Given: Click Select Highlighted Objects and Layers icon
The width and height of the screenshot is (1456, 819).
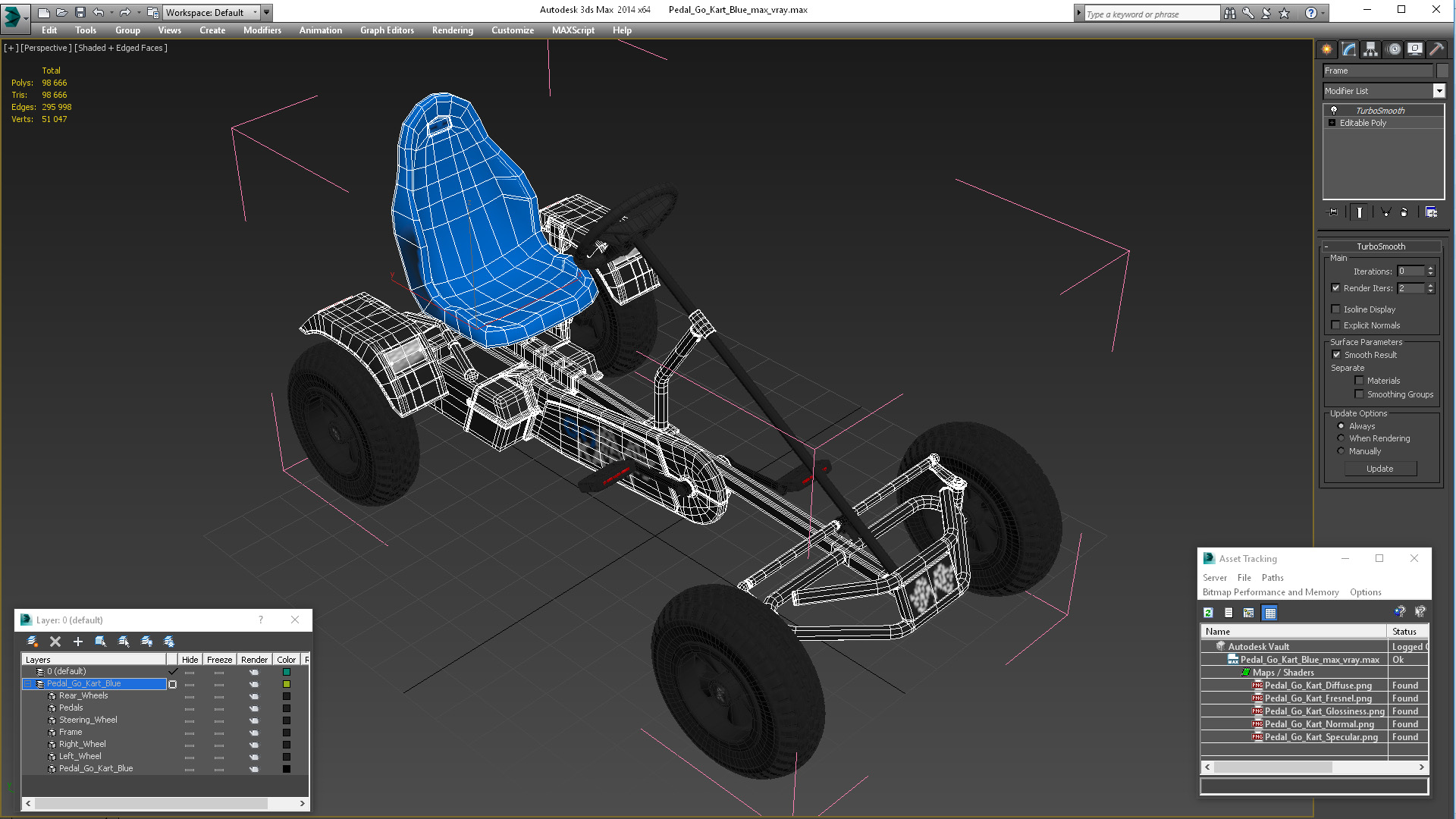Looking at the screenshot, I should point(101,642).
